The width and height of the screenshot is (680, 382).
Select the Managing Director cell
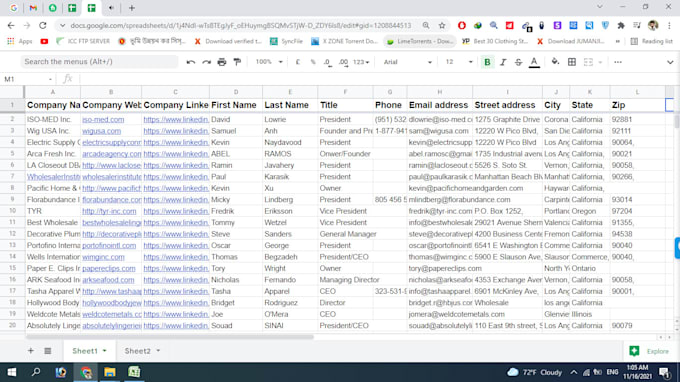coord(345,280)
